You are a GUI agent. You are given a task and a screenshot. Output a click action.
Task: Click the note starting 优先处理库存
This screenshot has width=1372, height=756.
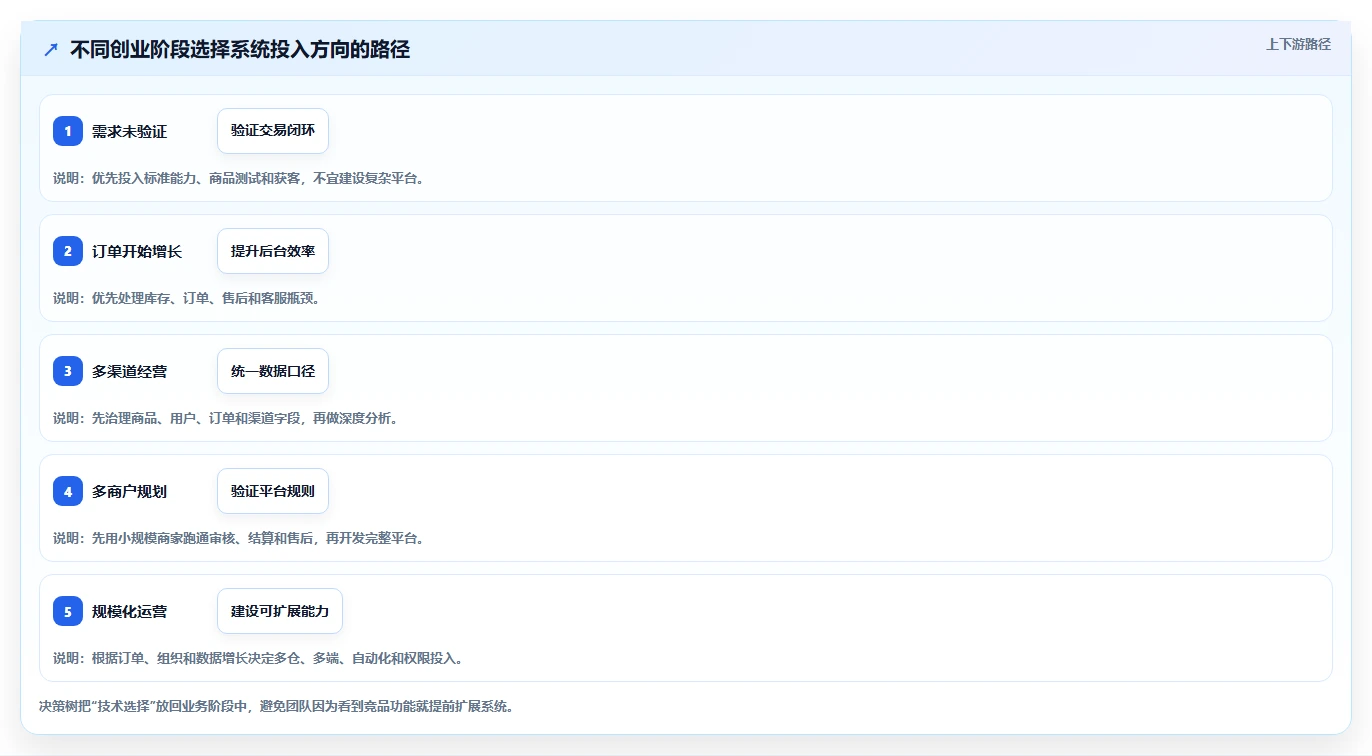point(186,298)
